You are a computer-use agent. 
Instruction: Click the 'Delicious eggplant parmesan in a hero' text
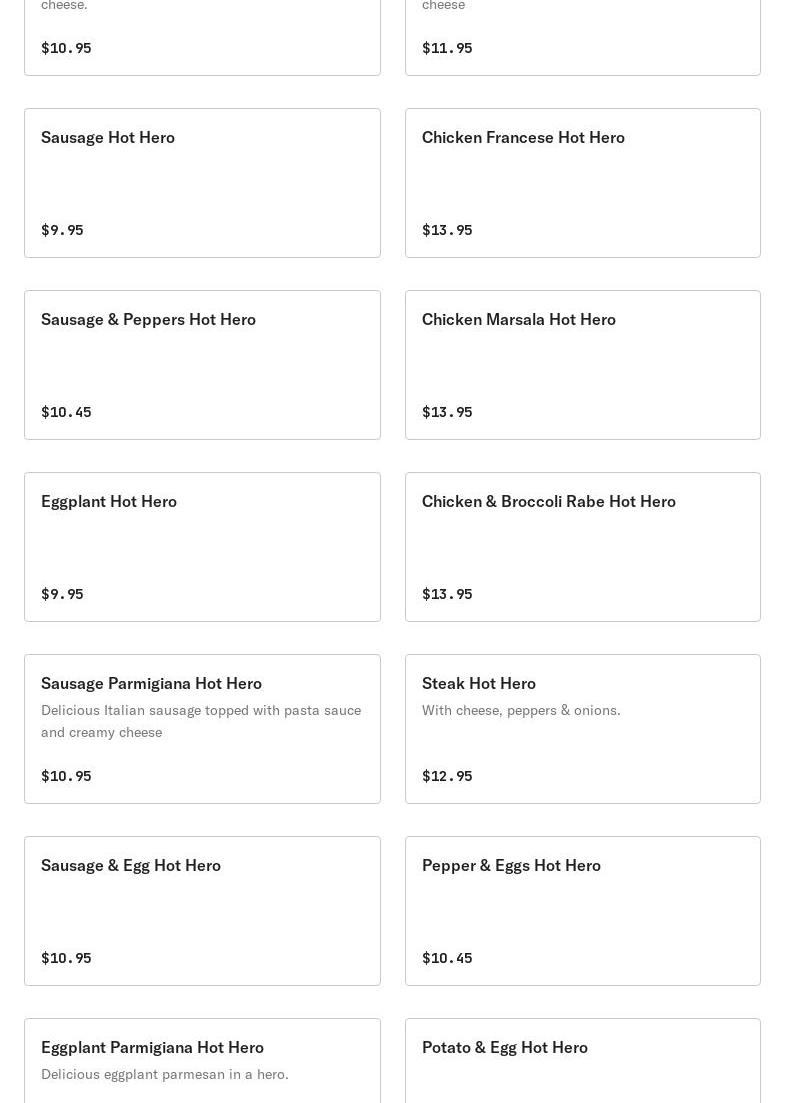[165, 1074]
